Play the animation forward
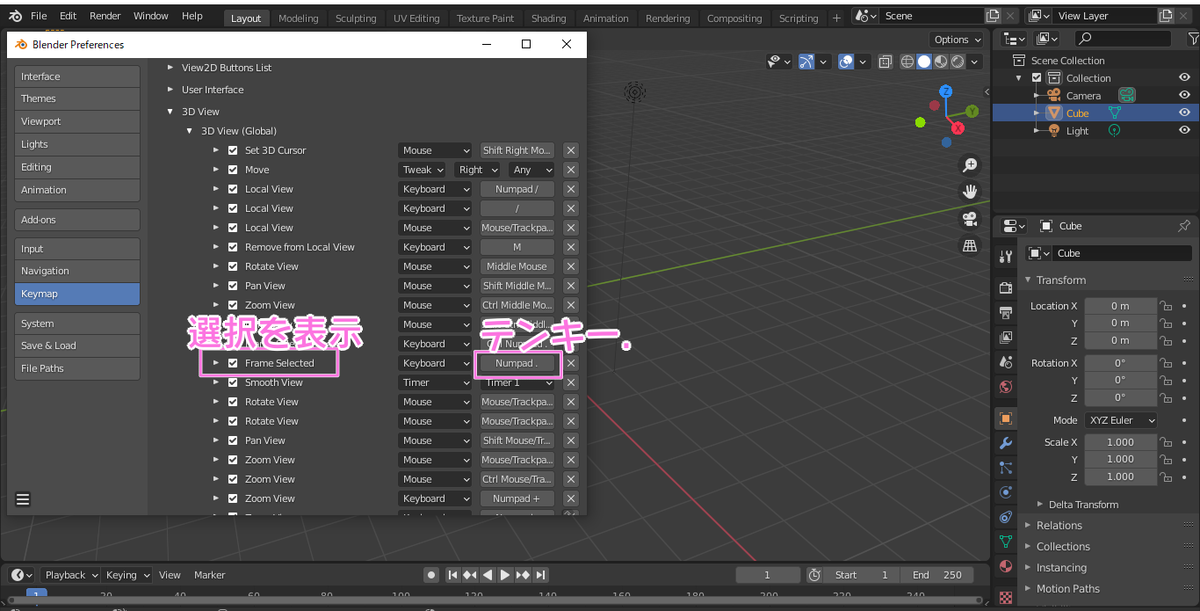 505,575
